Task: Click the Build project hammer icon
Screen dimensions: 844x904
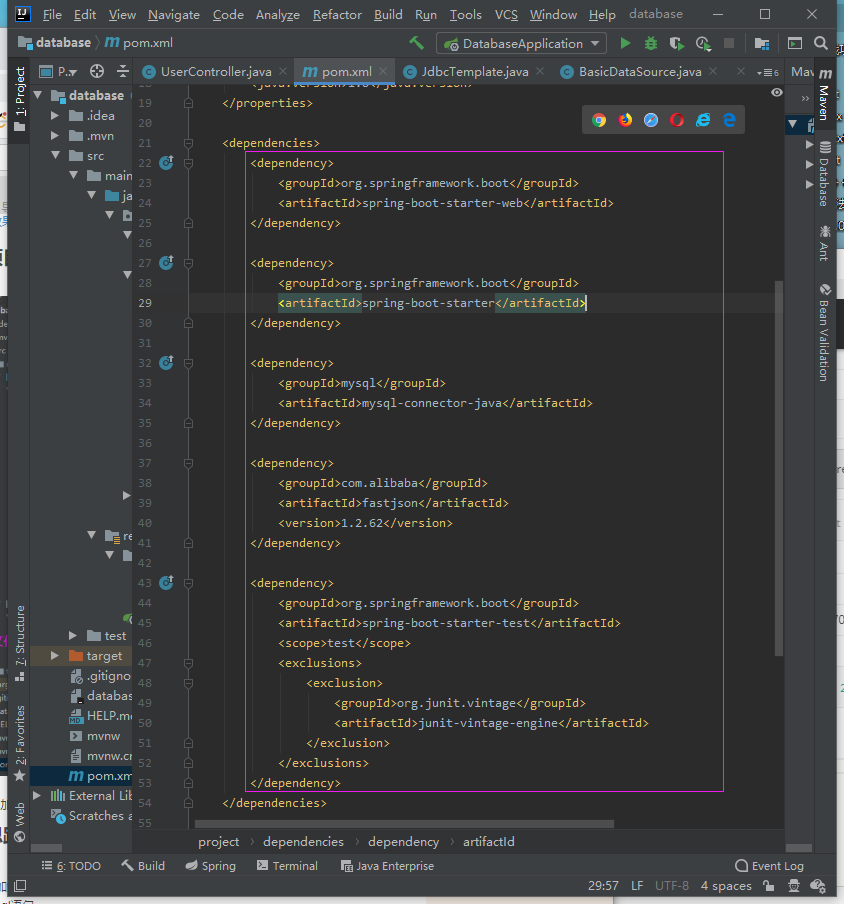Action: (416, 43)
